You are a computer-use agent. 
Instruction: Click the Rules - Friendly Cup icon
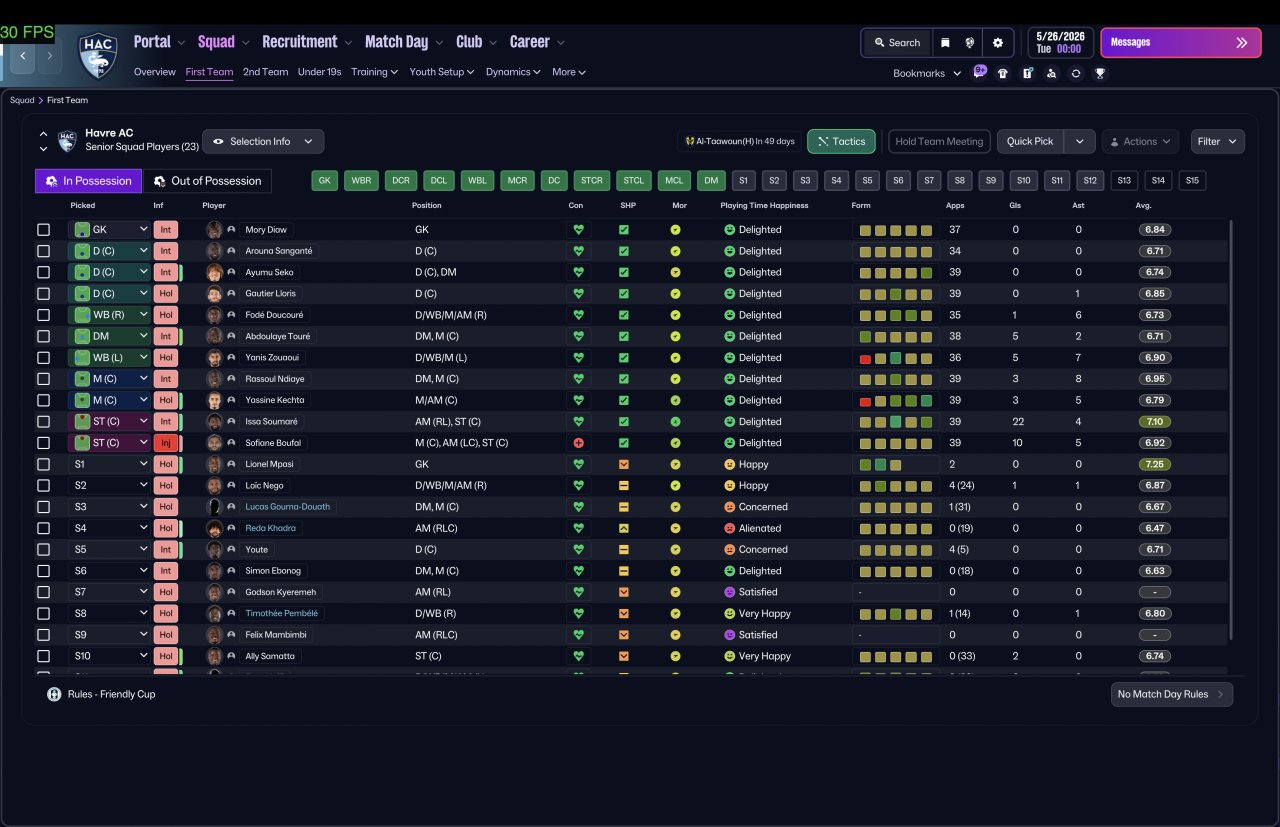pos(54,694)
